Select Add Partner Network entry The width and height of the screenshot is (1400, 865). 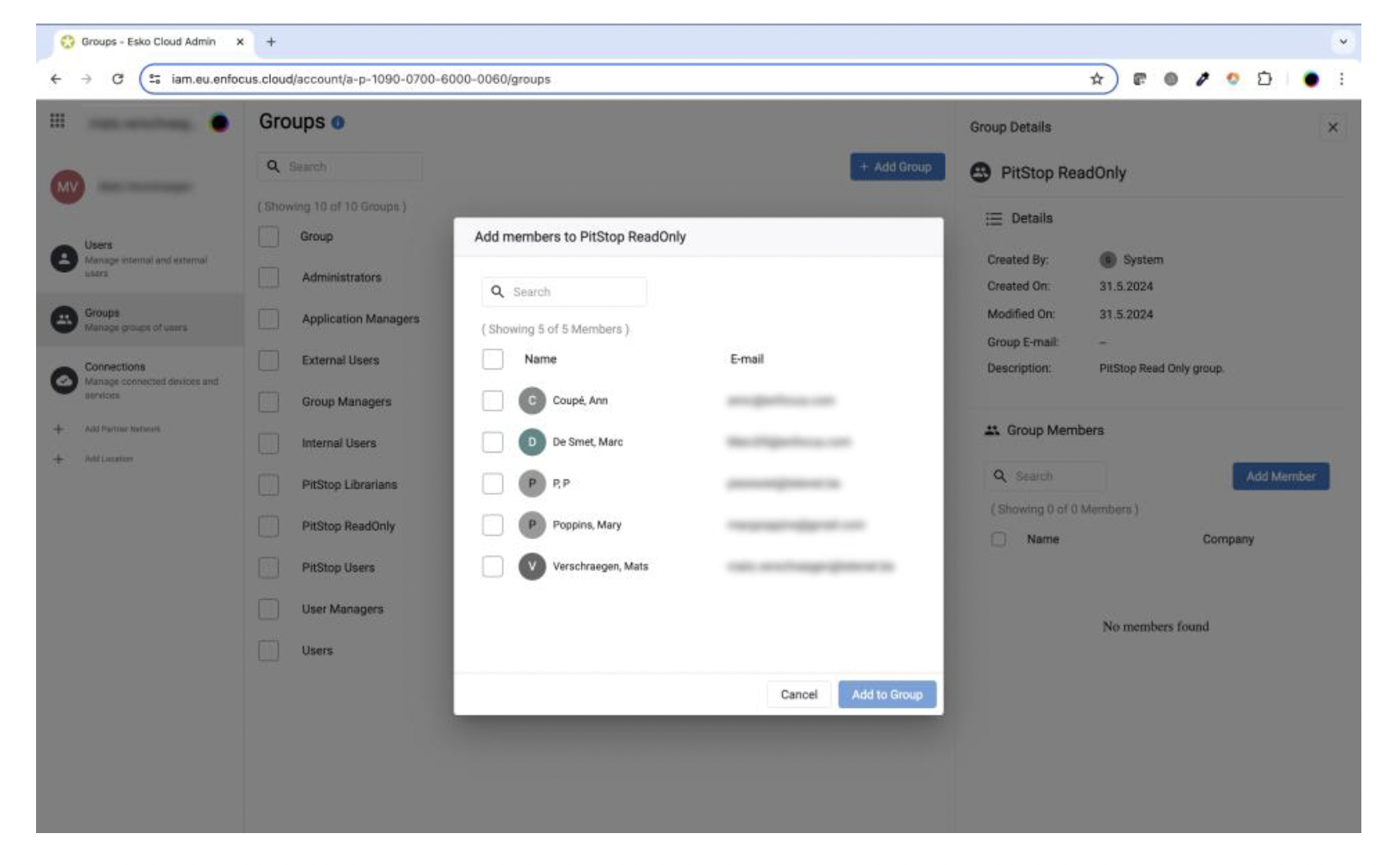pos(123,429)
